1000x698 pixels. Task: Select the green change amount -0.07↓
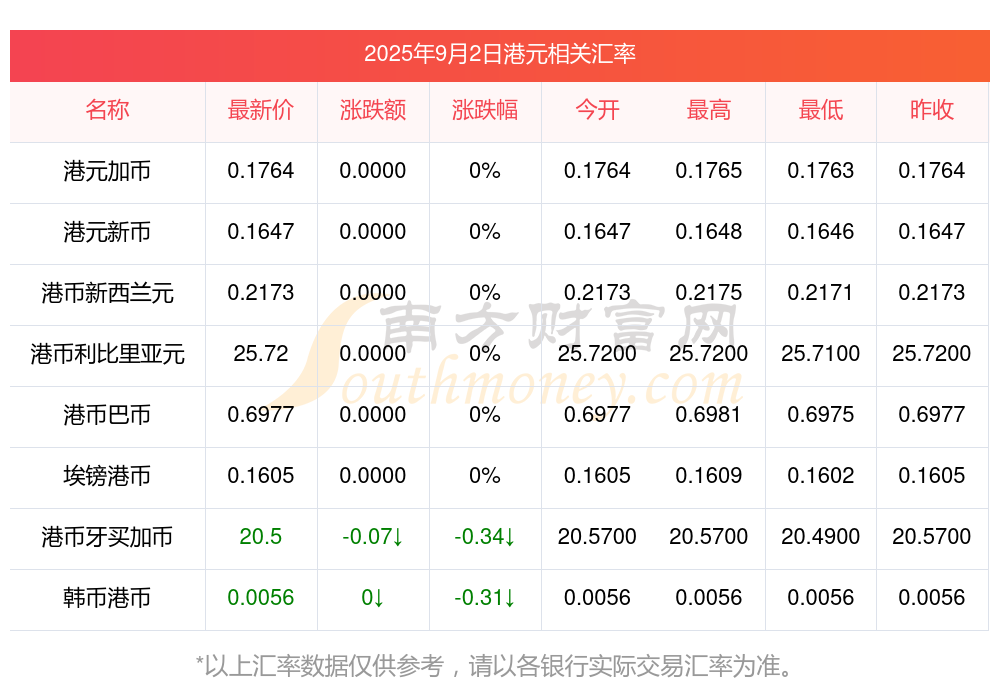[x=373, y=536]
